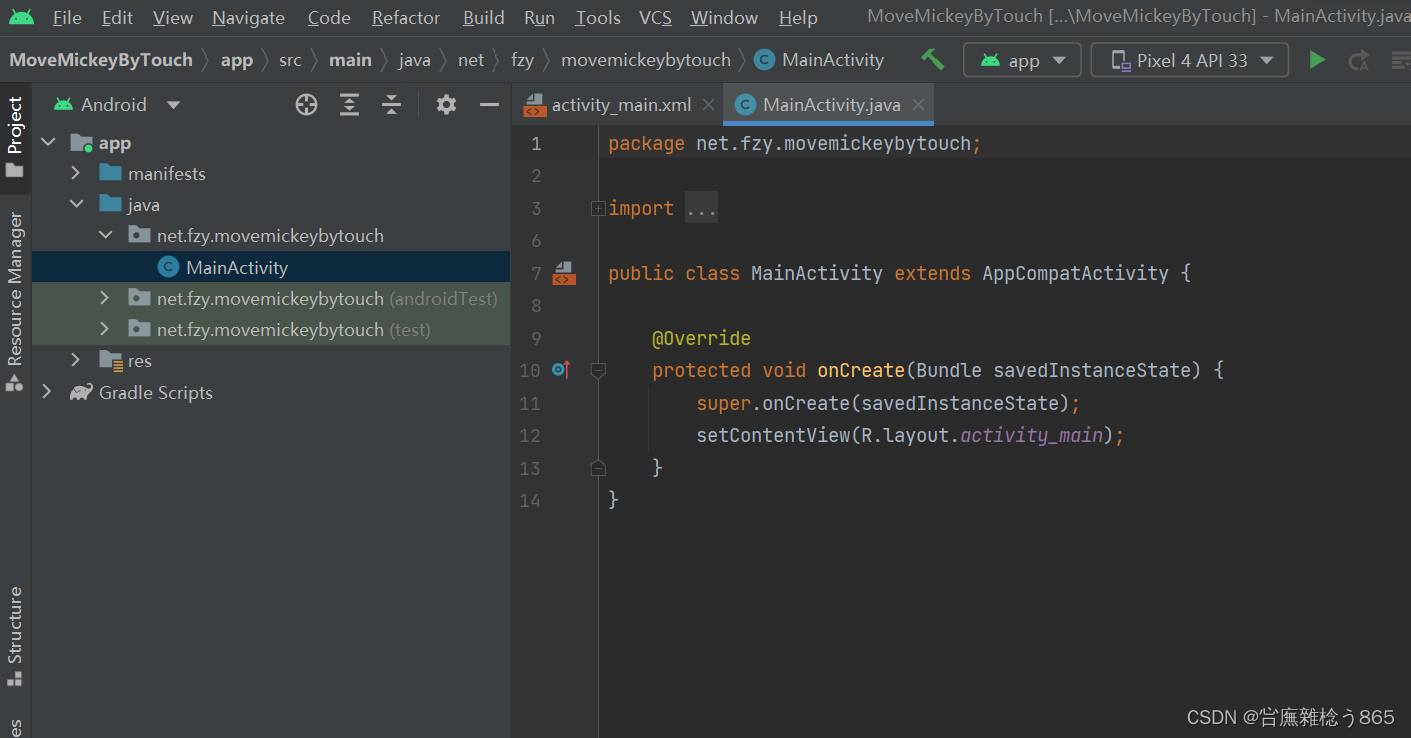Open the Help menu
Screen dimensions: 1411x738
point(798,18)
